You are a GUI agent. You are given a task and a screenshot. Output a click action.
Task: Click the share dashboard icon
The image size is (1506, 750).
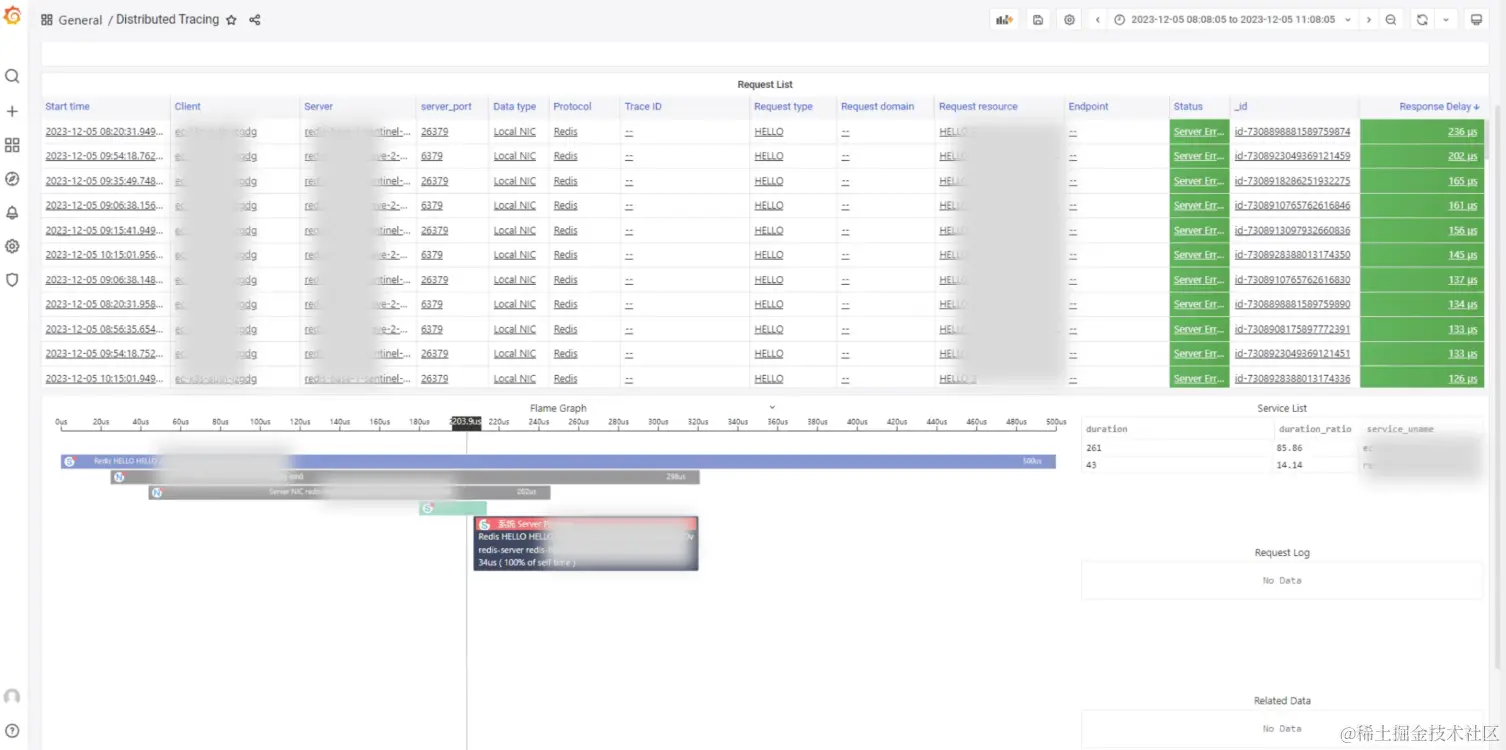click(254, 19)
